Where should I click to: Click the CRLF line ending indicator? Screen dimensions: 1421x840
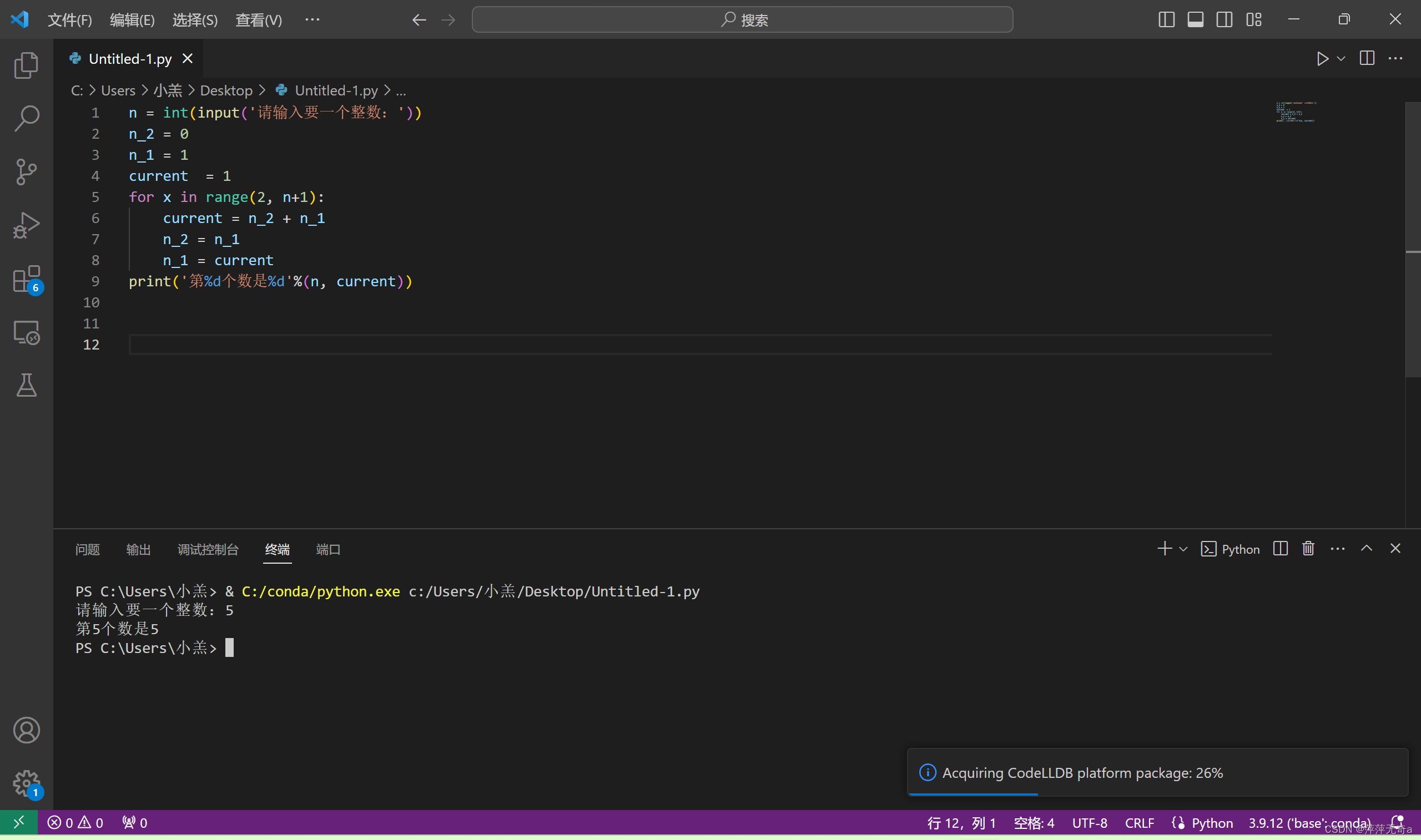1139,822
